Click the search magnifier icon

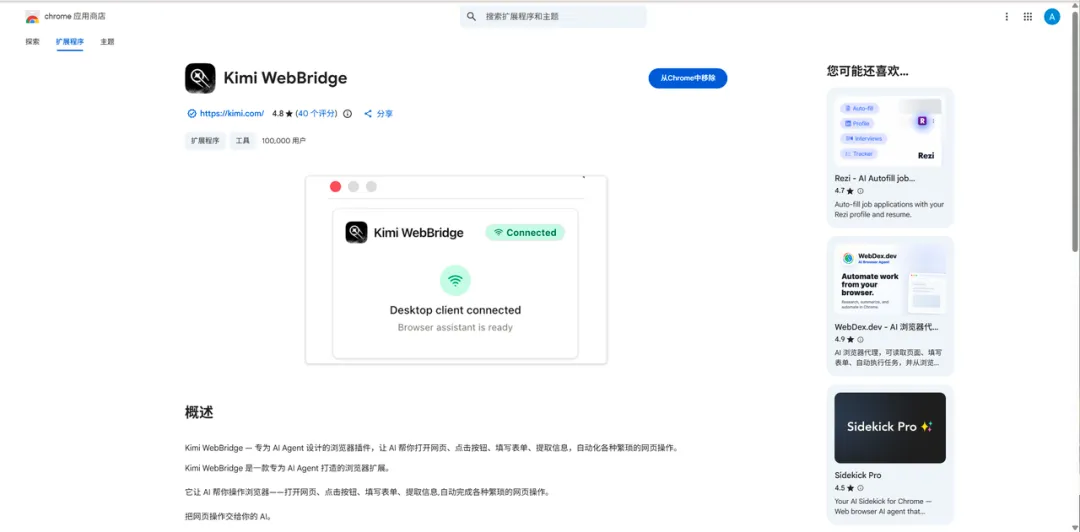[x=471, y=17]
